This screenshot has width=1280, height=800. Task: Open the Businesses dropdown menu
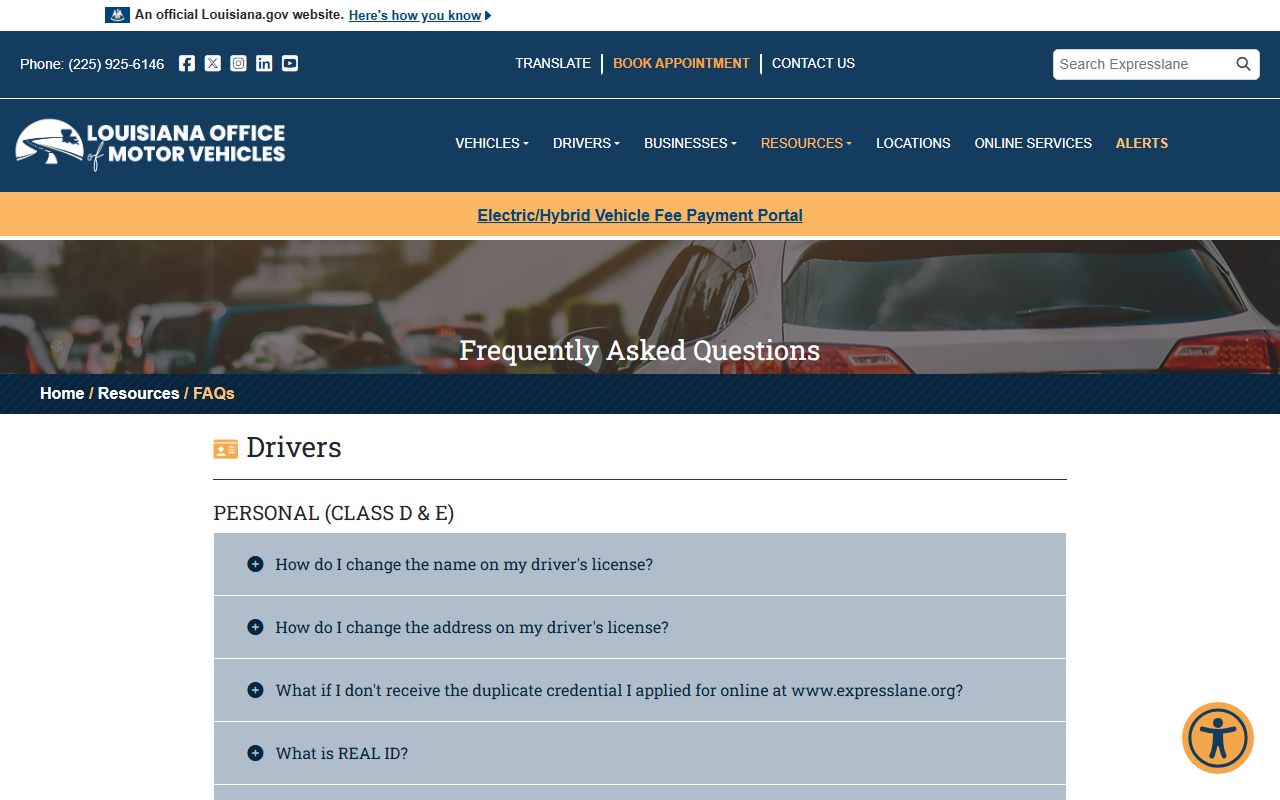click(690, 143)
